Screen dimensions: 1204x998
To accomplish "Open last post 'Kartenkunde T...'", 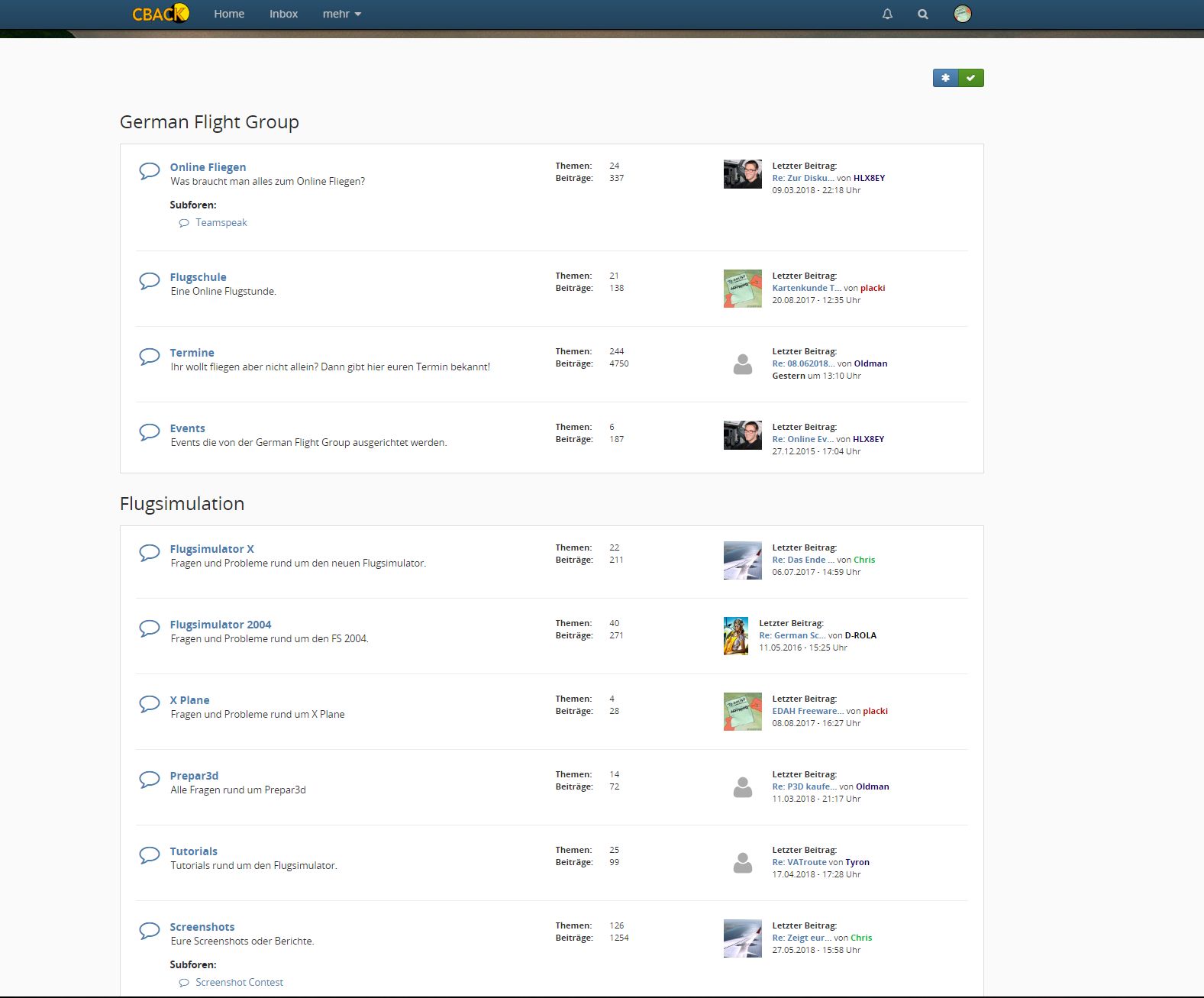I will 806,288.
